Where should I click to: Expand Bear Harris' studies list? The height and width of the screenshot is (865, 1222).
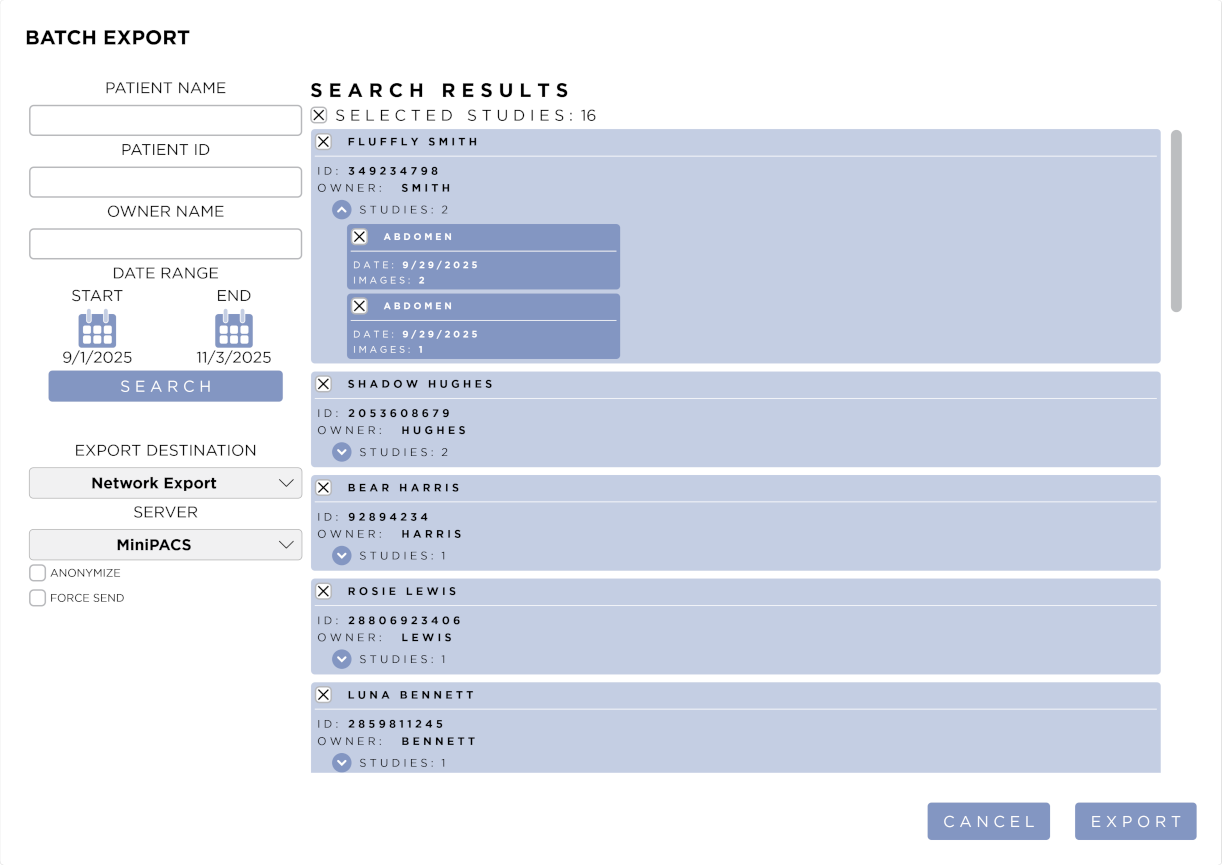point(342,555)
